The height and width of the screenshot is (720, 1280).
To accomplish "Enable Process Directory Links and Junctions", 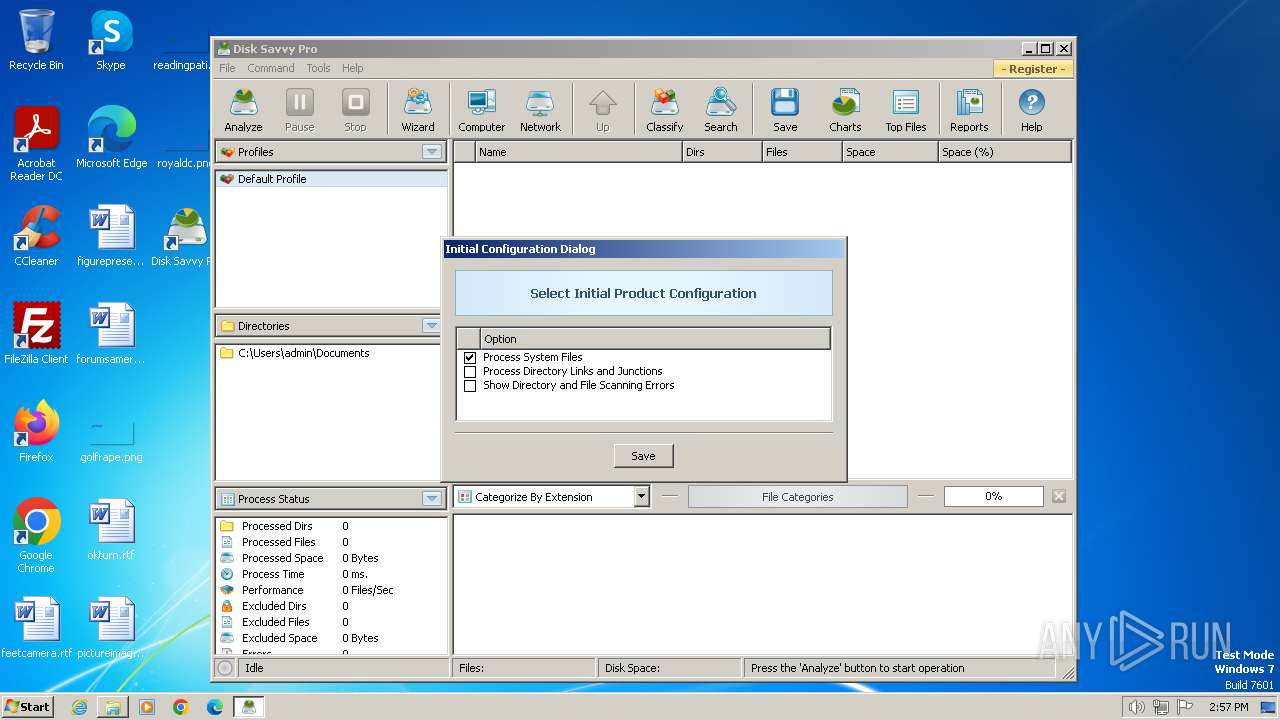I will [470, 371].
